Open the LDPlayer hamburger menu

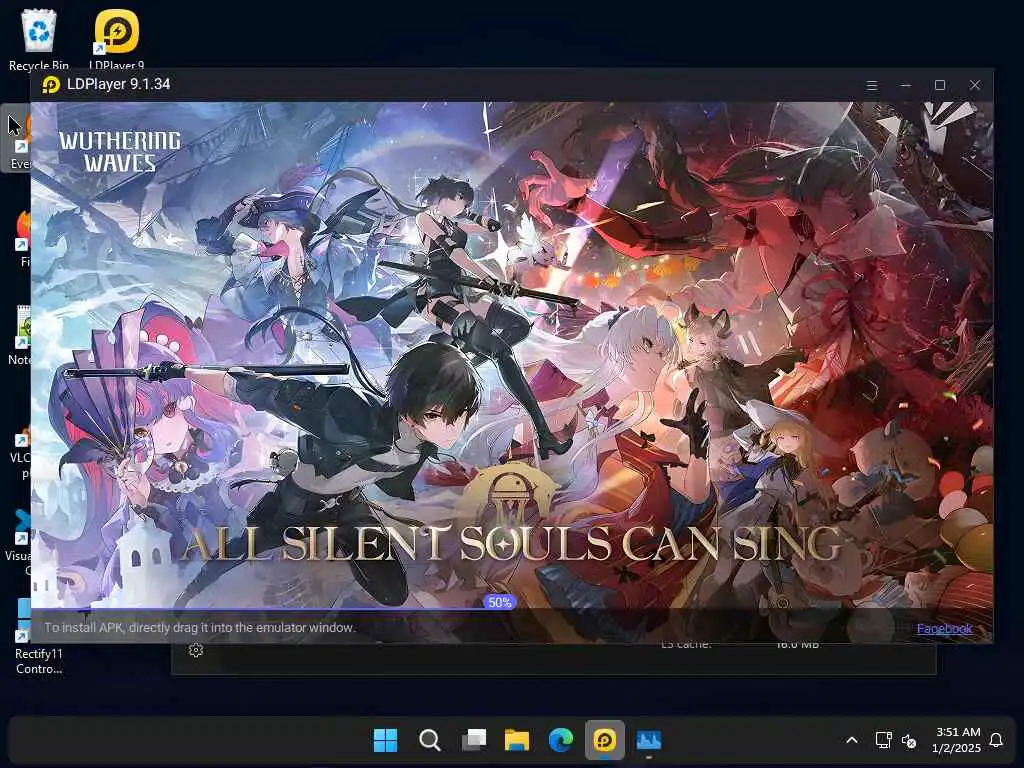point(871,86)
